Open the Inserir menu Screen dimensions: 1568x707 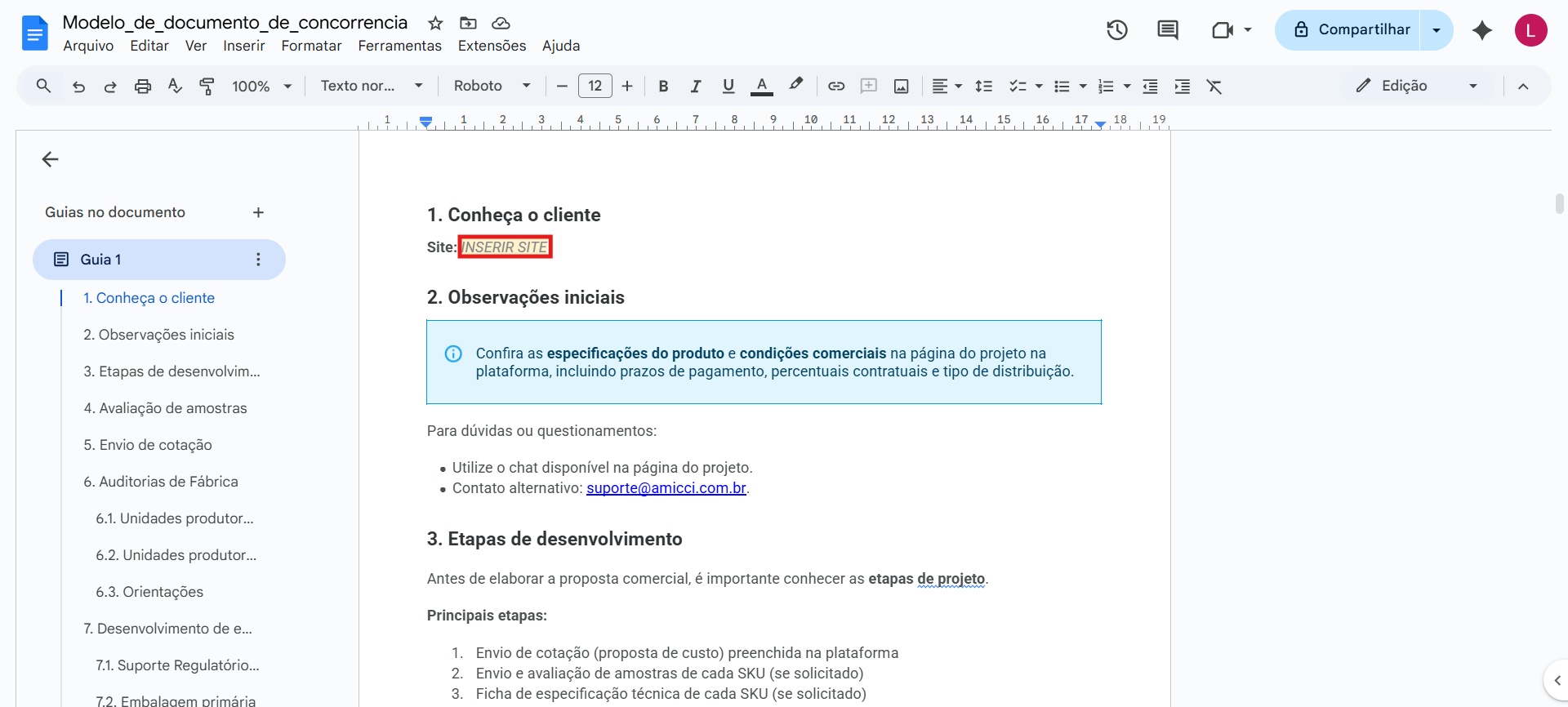(243, 46)
